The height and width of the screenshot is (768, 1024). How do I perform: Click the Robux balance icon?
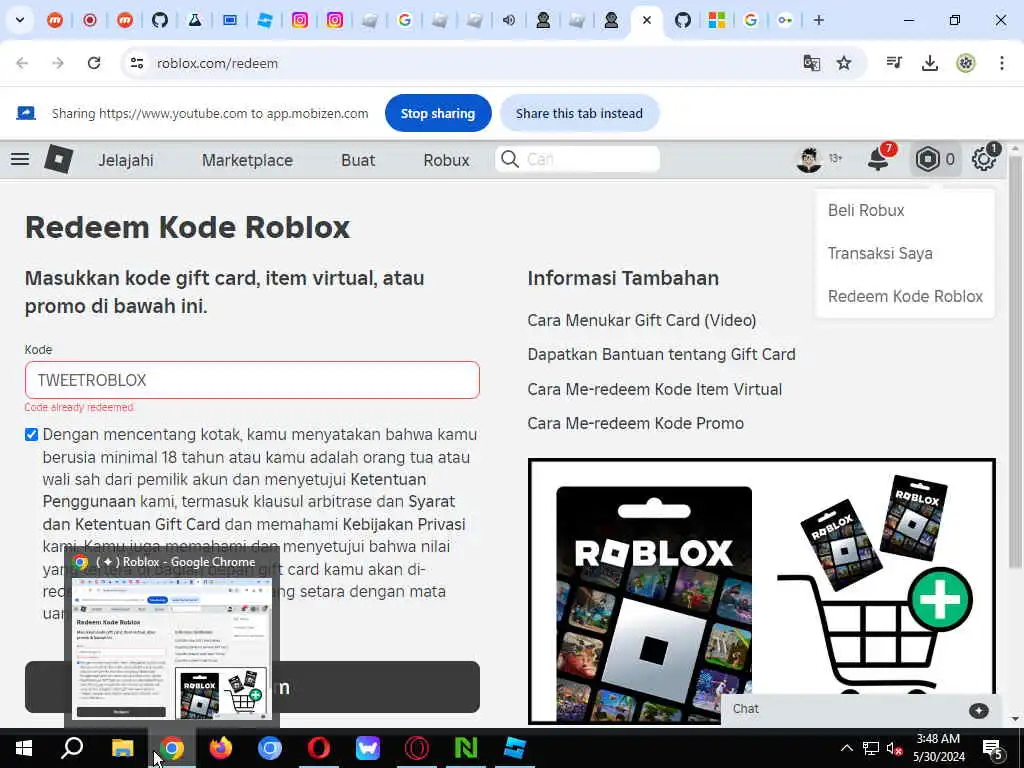click(927, 159)
